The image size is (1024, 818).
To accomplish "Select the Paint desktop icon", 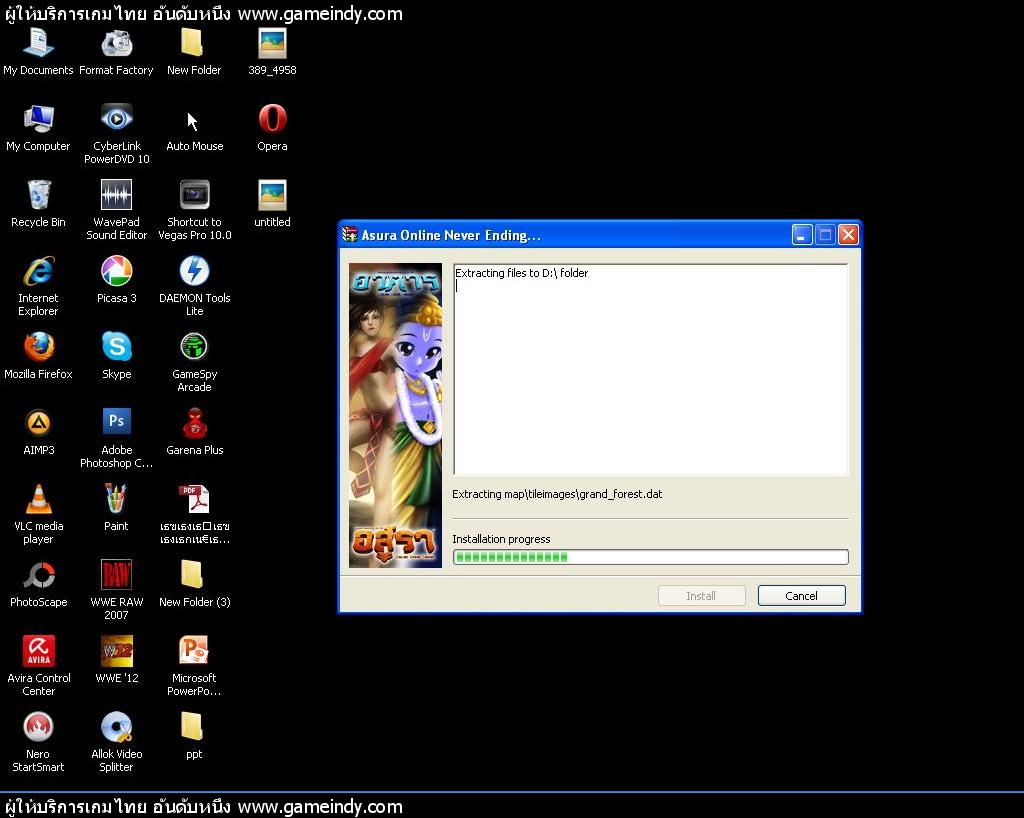I will 116,499.
